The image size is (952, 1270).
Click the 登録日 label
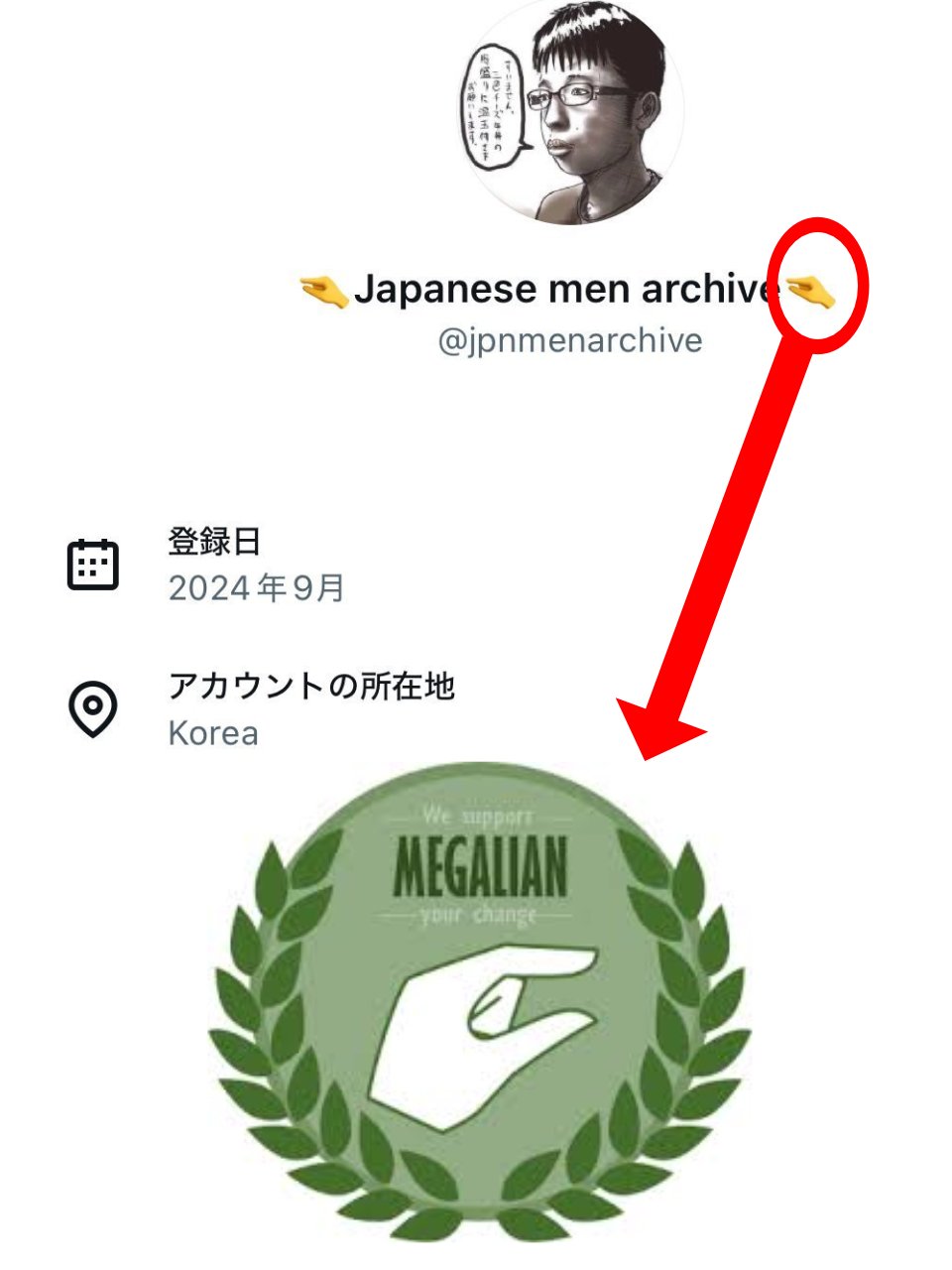point(214,542)
